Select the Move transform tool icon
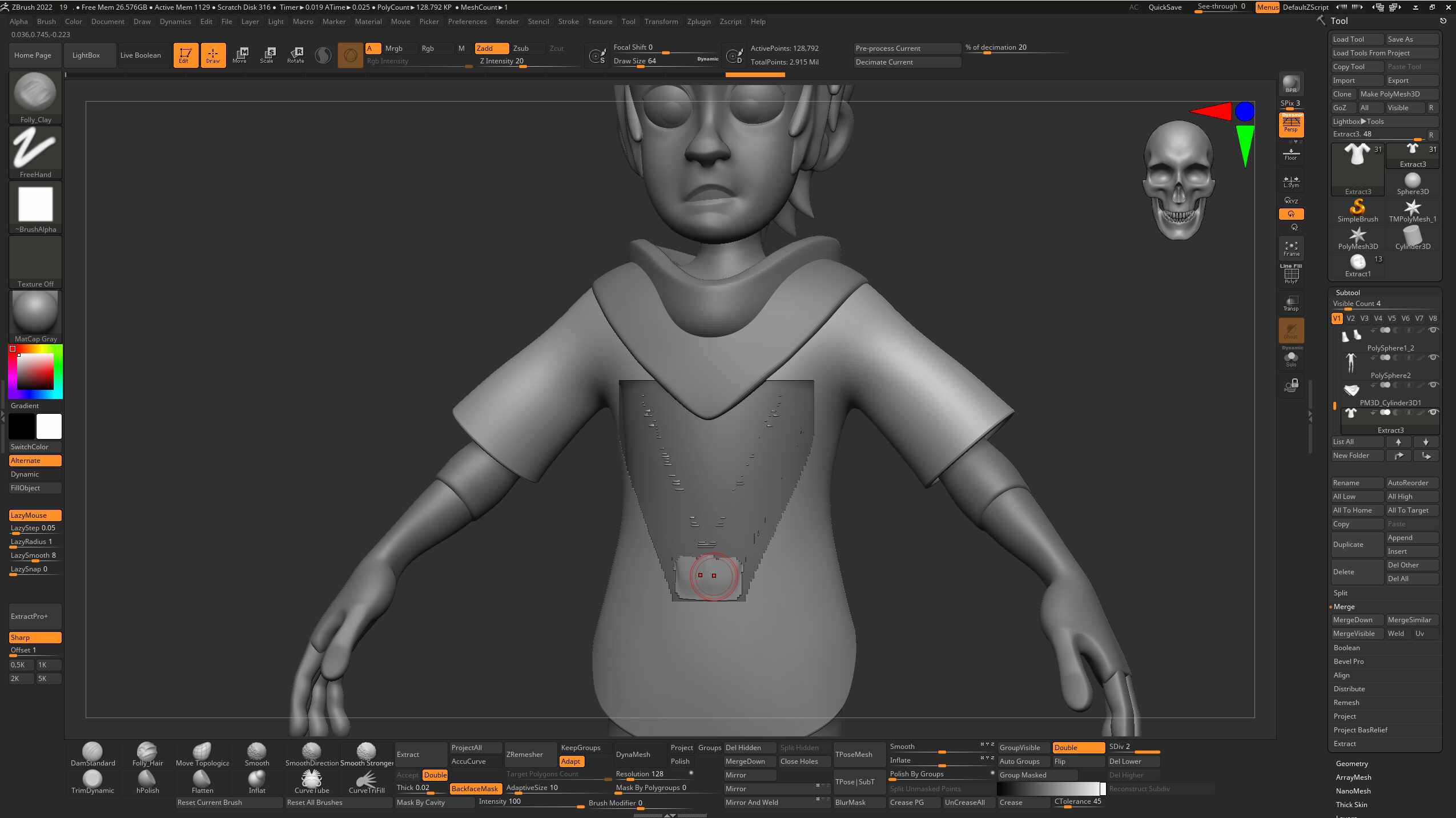The height and width of the screenshot is (818, 1456). tap(240, 55)
